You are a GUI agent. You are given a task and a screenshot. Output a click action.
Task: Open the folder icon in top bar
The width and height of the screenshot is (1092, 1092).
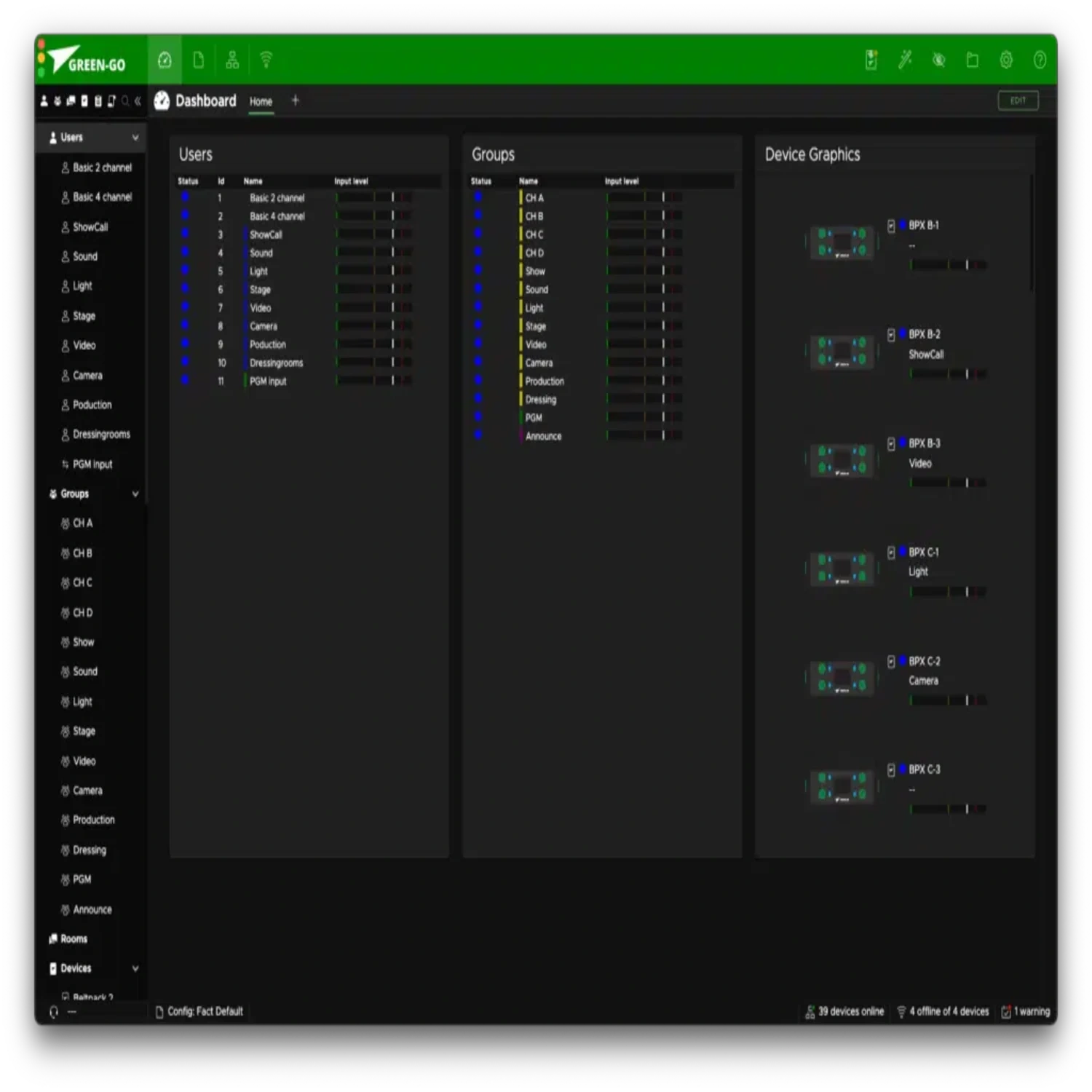(x=972, y=60)
